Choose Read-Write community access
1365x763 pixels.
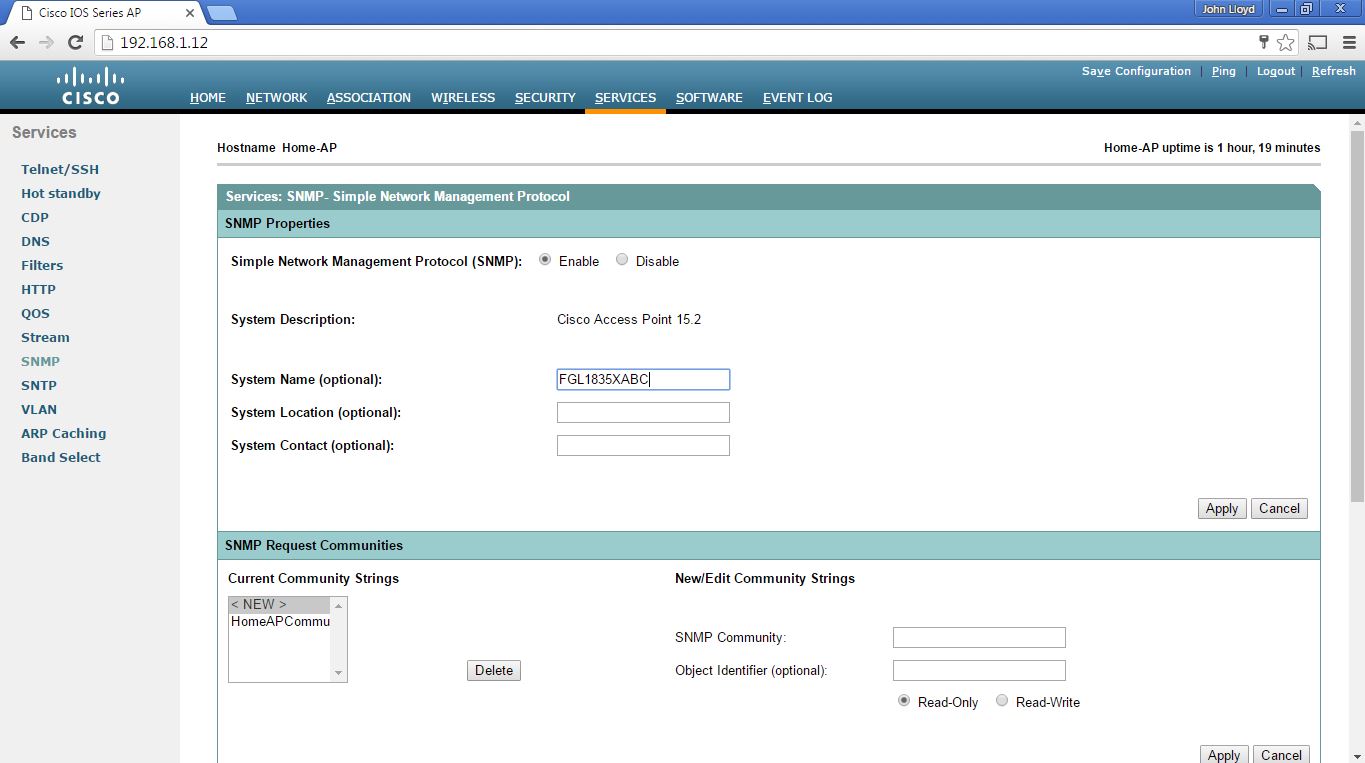pos(1002,701)
